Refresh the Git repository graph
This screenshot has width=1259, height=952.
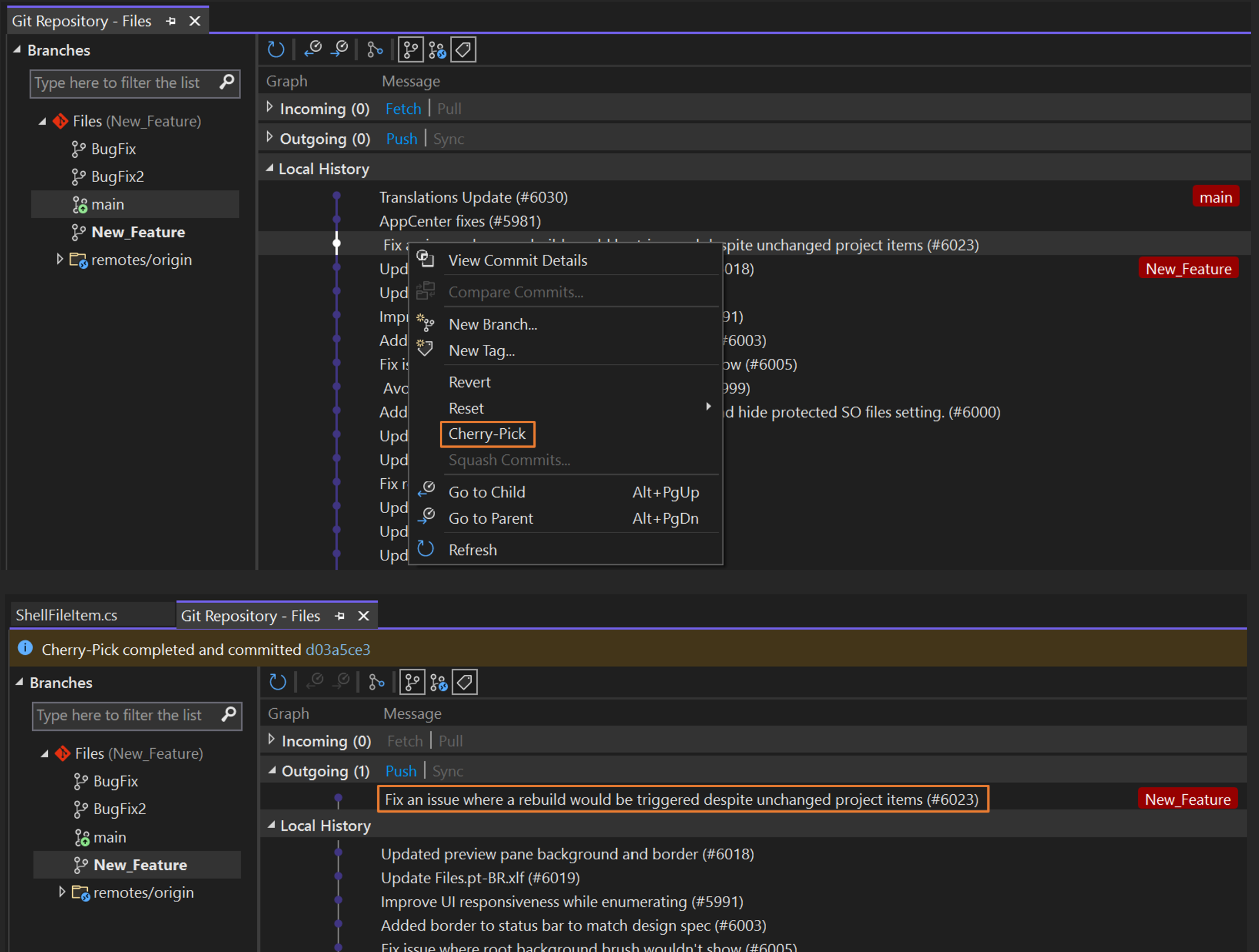276,49
